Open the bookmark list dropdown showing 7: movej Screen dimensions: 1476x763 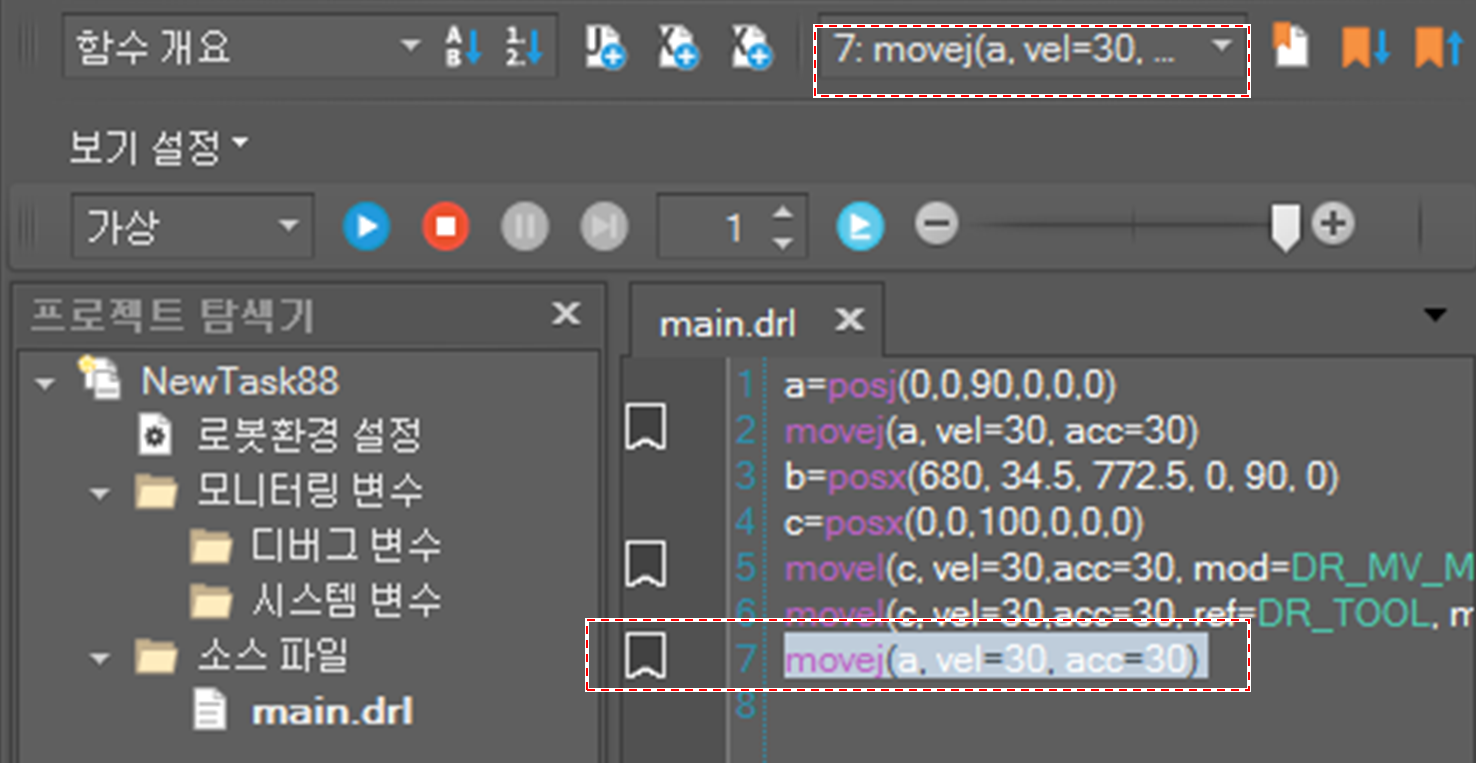pos(1221,48)
